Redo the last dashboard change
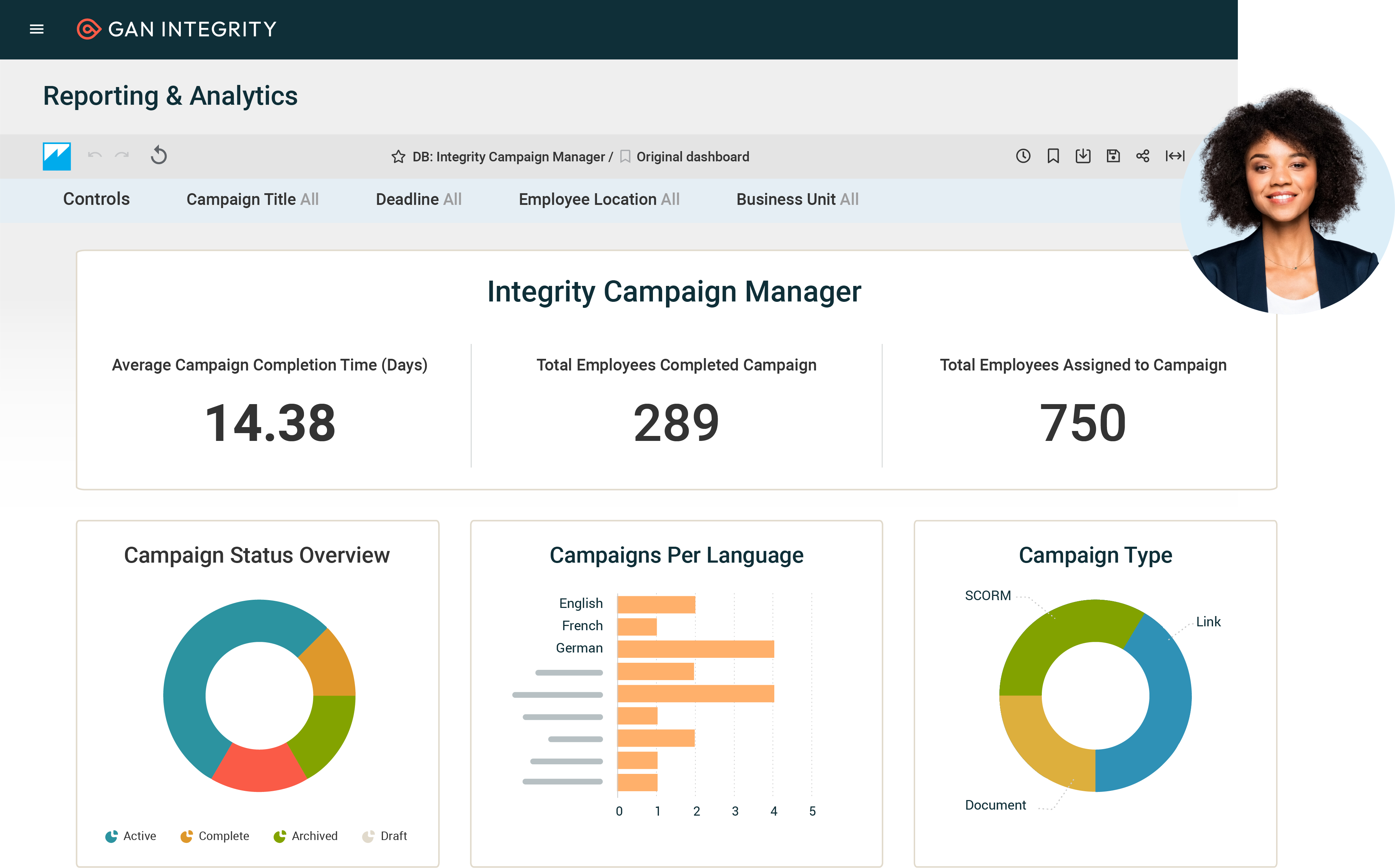 click(122, 156)
